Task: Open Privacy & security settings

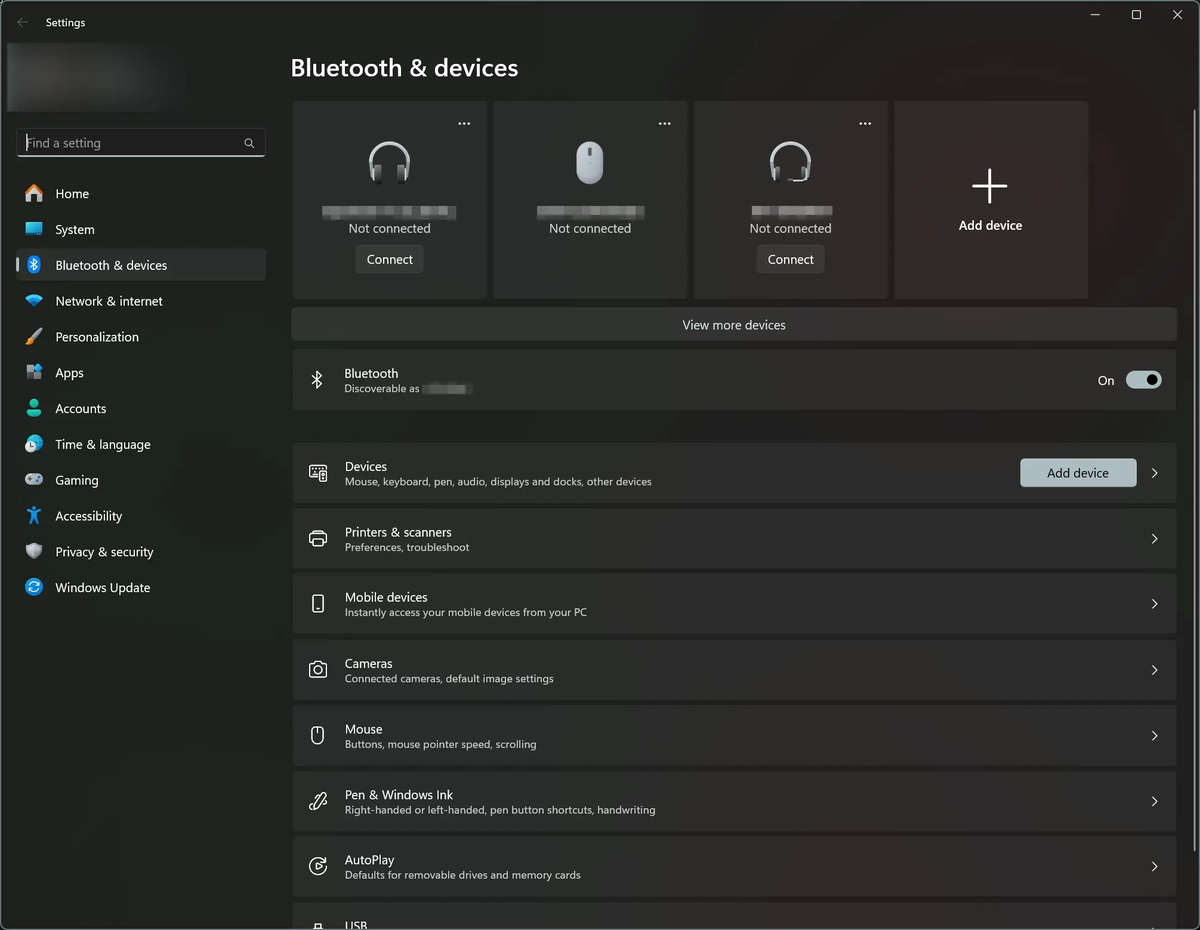Action: (141, 552)
